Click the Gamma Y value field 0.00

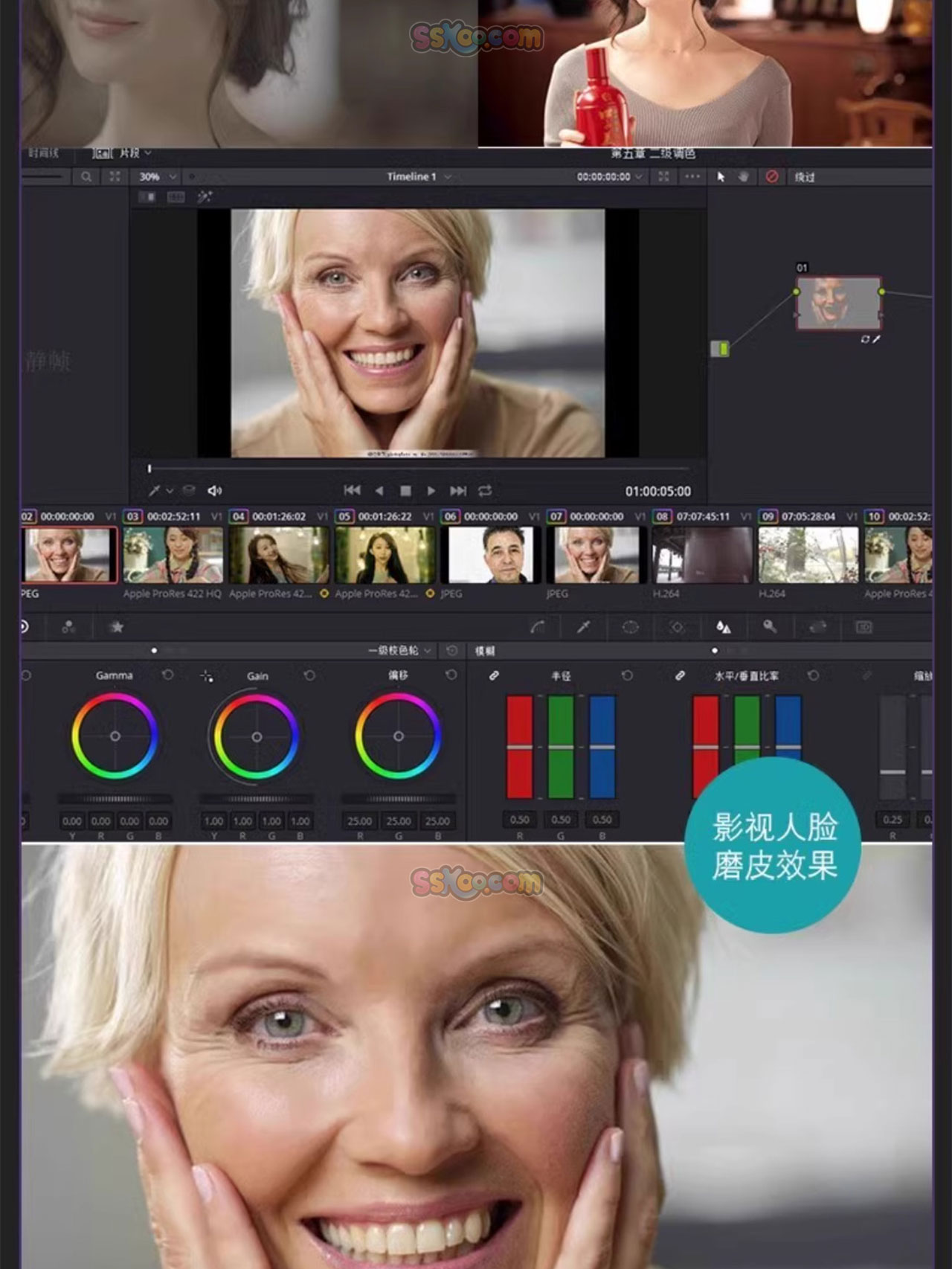(72, 821)
